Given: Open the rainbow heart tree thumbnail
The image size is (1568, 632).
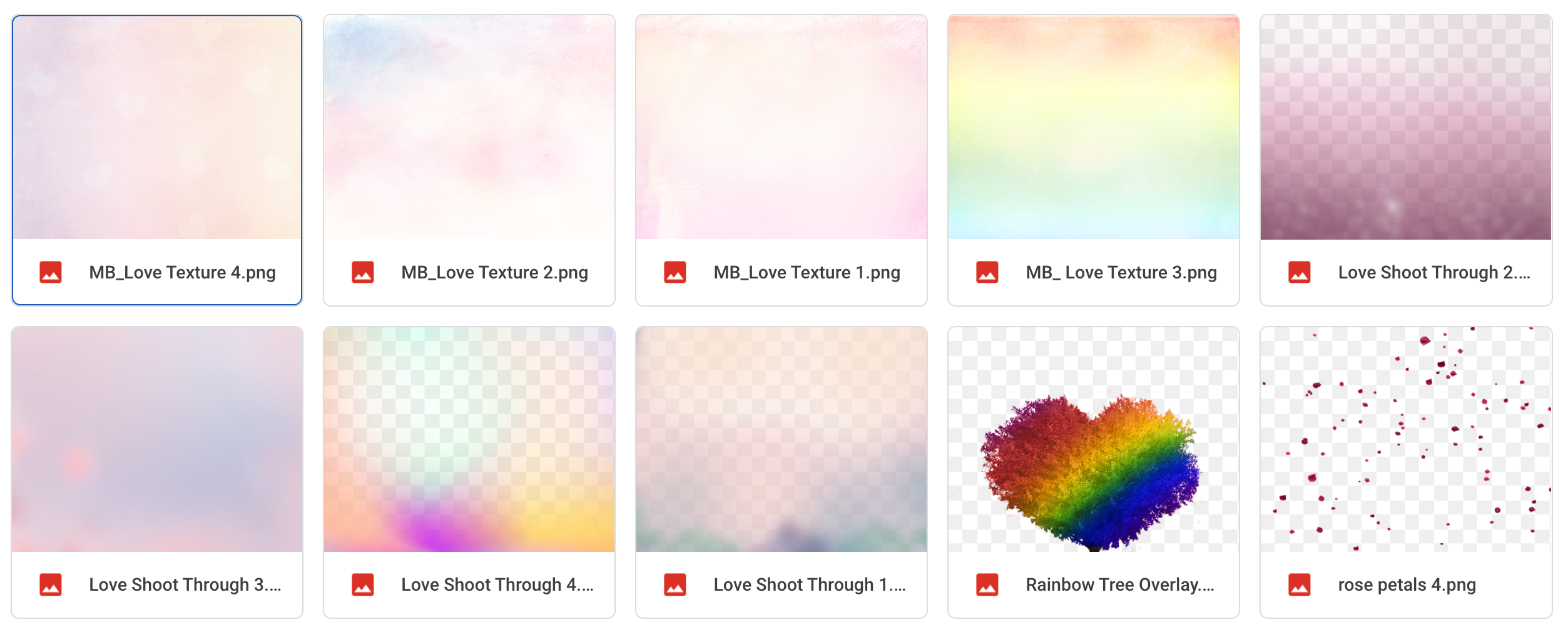Looking at the screenshot, I should coord(1094,440).
